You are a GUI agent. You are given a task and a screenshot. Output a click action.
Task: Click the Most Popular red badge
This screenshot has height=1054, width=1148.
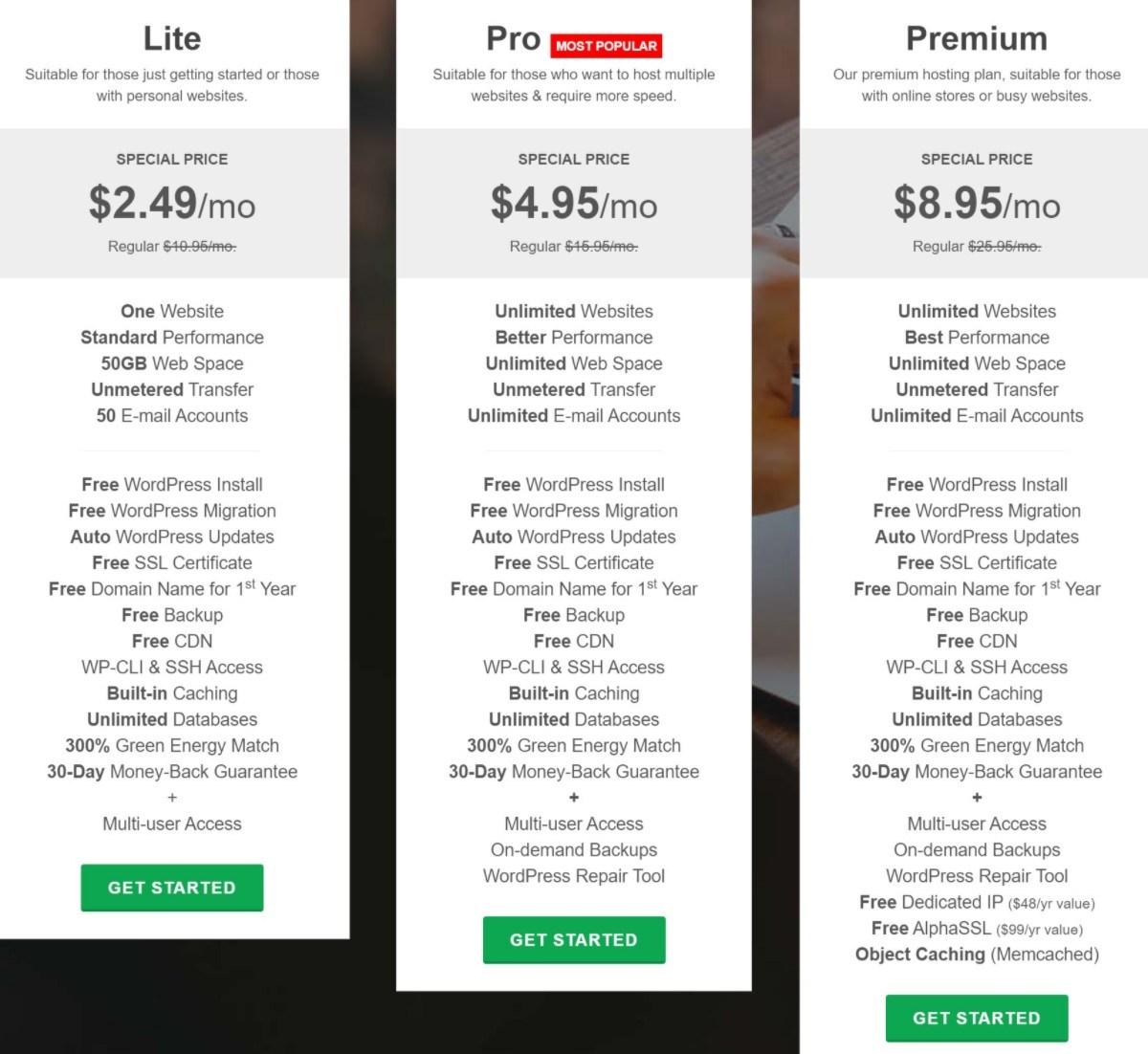click(x=607, y=45)
